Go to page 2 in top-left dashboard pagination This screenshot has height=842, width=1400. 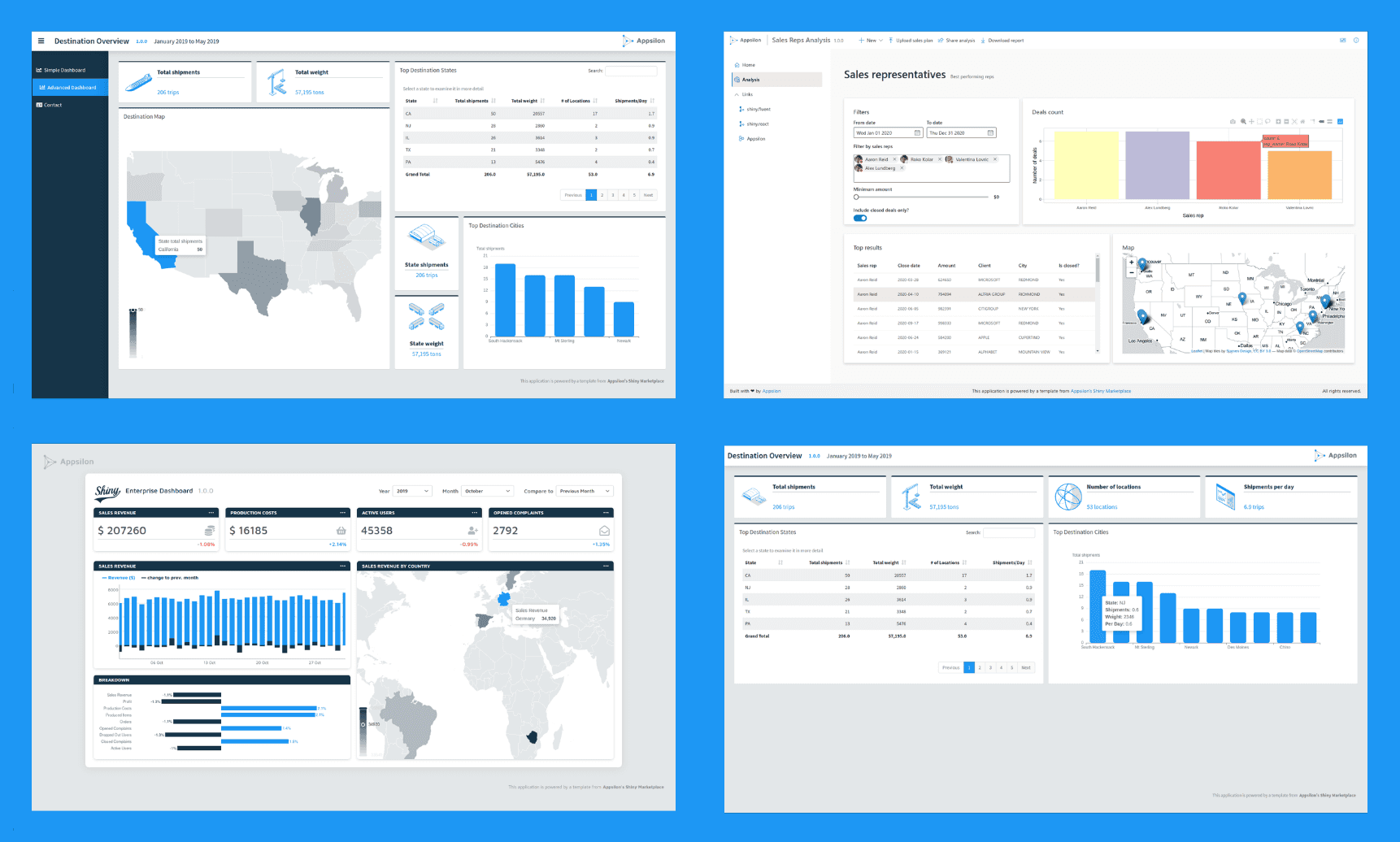click(x=602, y=195)
